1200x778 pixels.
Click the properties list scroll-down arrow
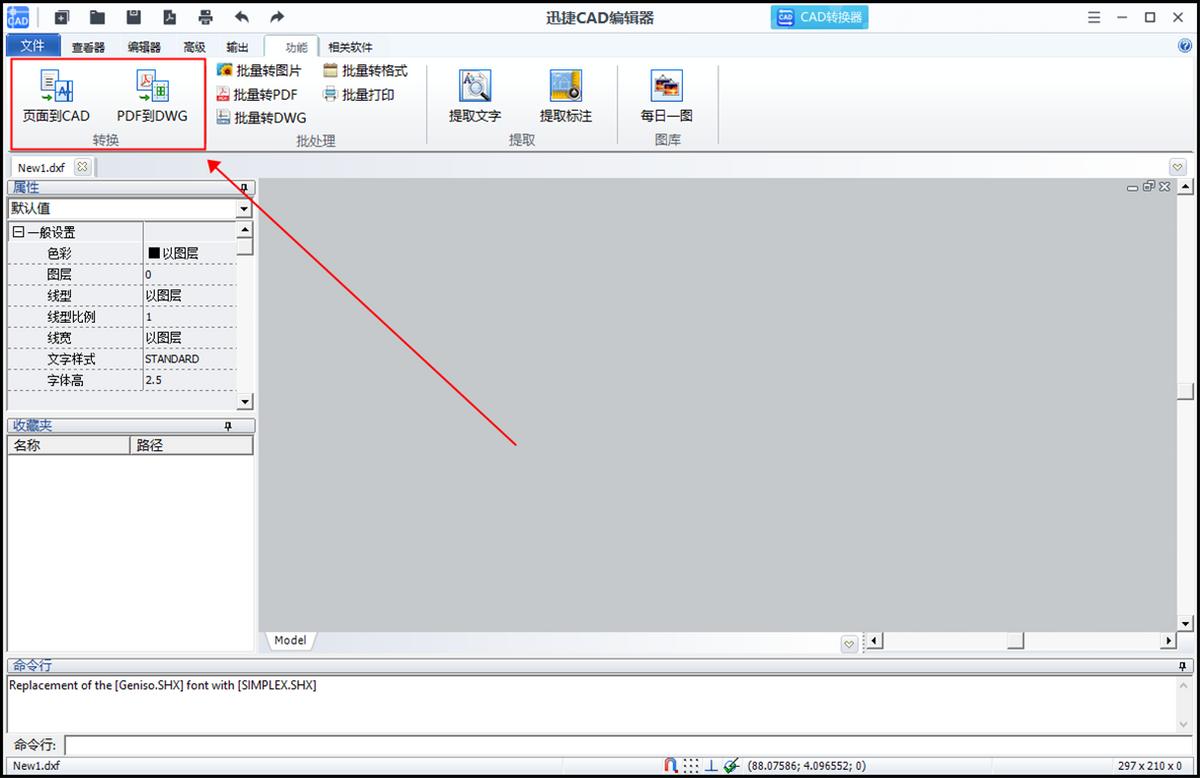click(x=245, y=401)
